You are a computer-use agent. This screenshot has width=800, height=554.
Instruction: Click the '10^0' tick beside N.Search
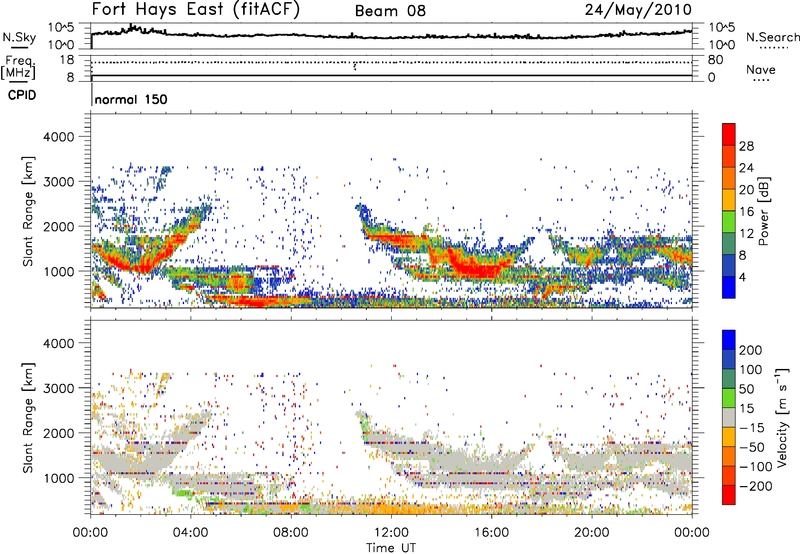tap(722, 45)
